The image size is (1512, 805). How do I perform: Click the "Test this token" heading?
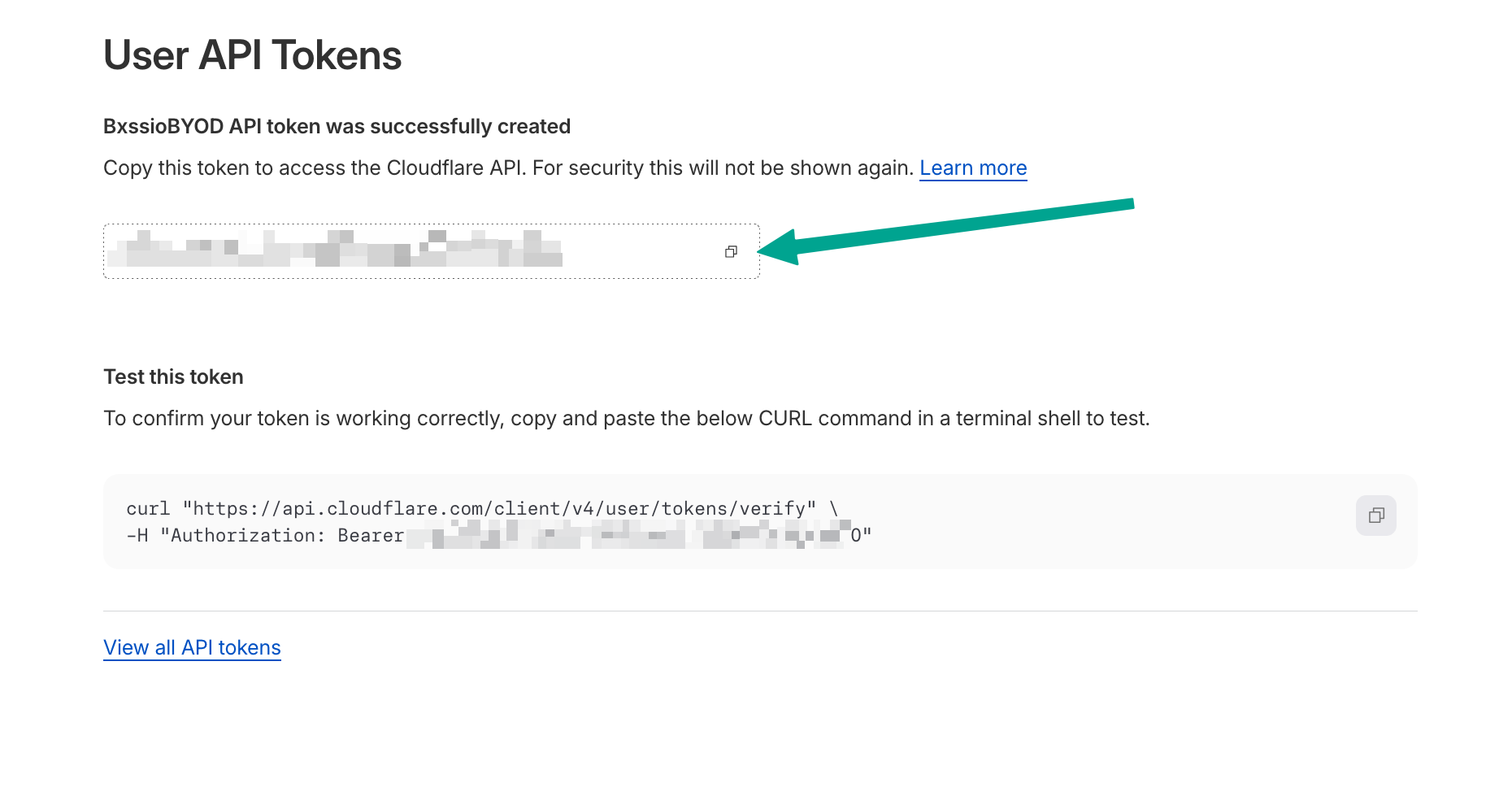[173, 376]
